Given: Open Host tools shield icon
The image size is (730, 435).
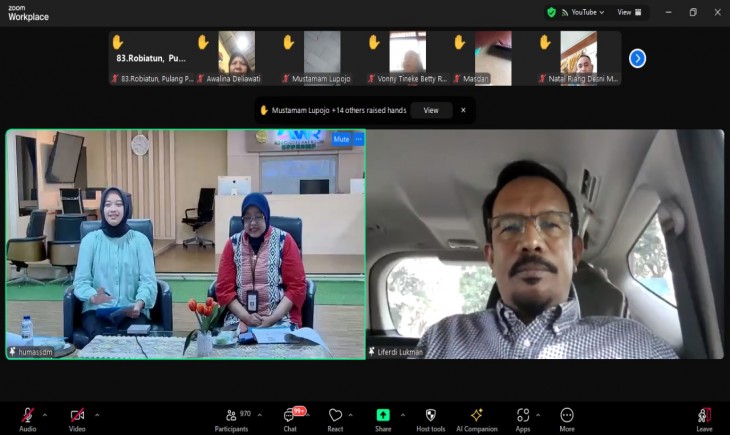Looking at the screenshot, I should click(431, 415).
